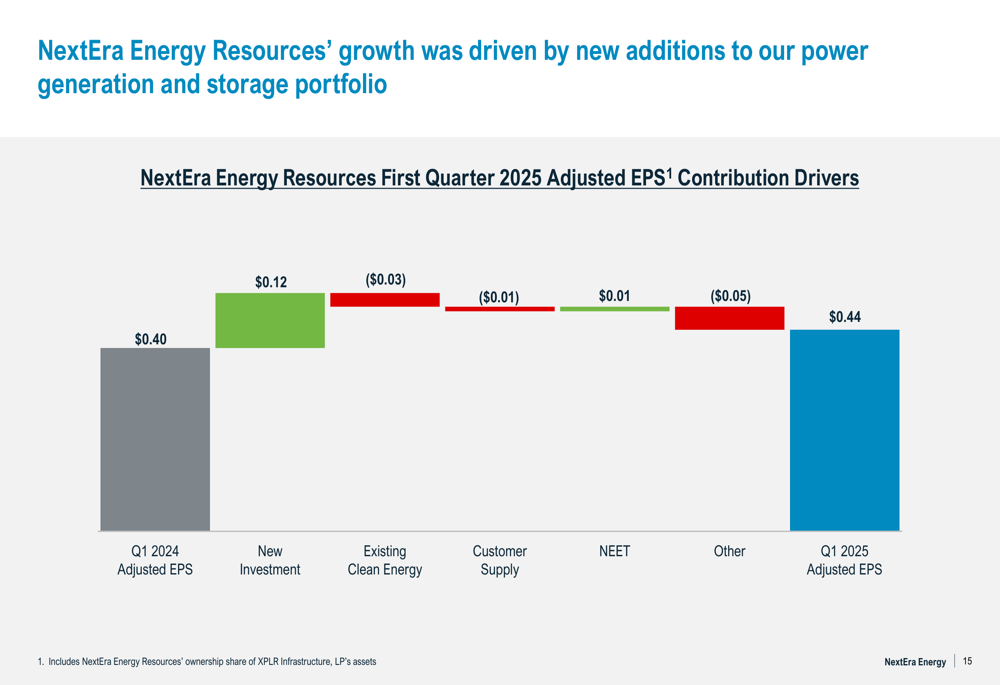The width and height of the screenshot is (1000, 685).
Task: Click the 'Q1 2024 Adjusted EPS' axis label
Action: (x=155, y=560)
